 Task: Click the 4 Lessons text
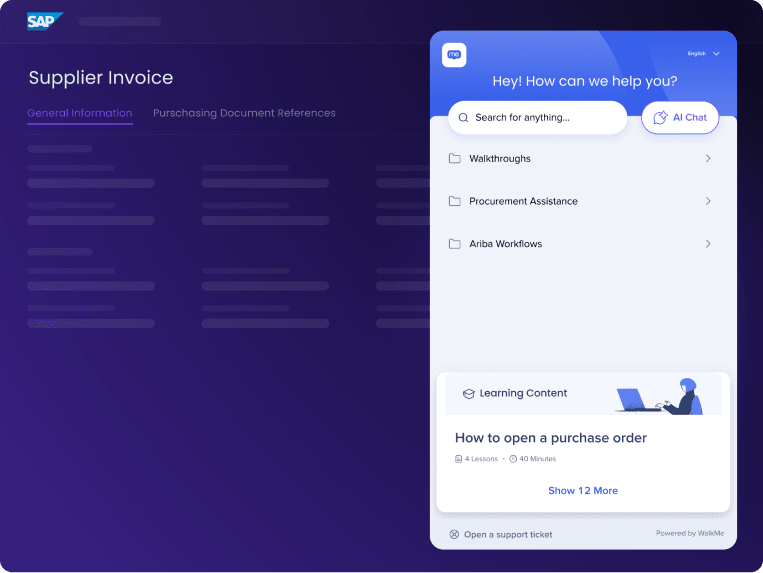coord(481,459)
